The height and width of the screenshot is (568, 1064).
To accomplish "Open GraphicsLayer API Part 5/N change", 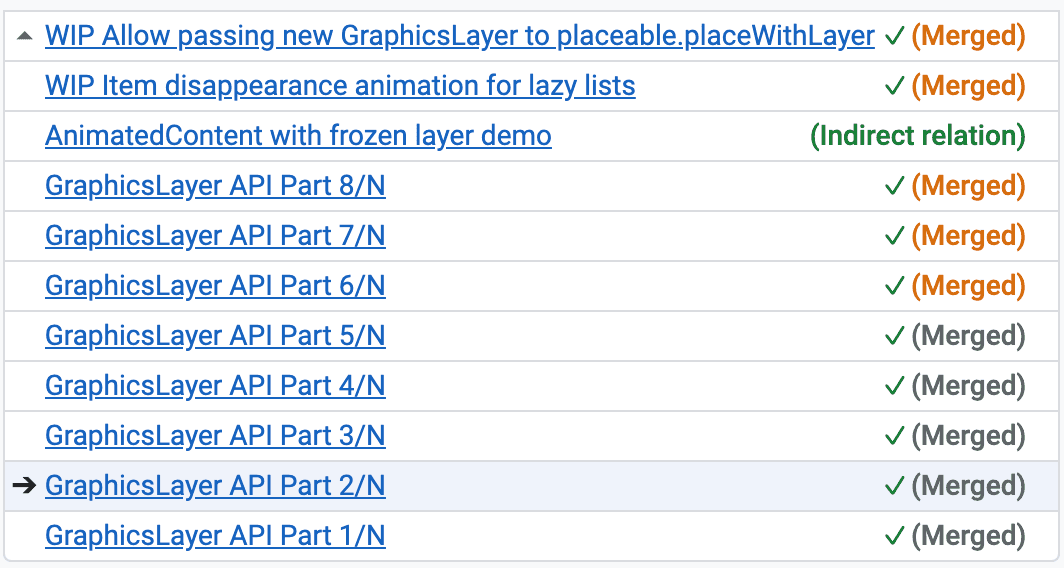I will [215, 336].
